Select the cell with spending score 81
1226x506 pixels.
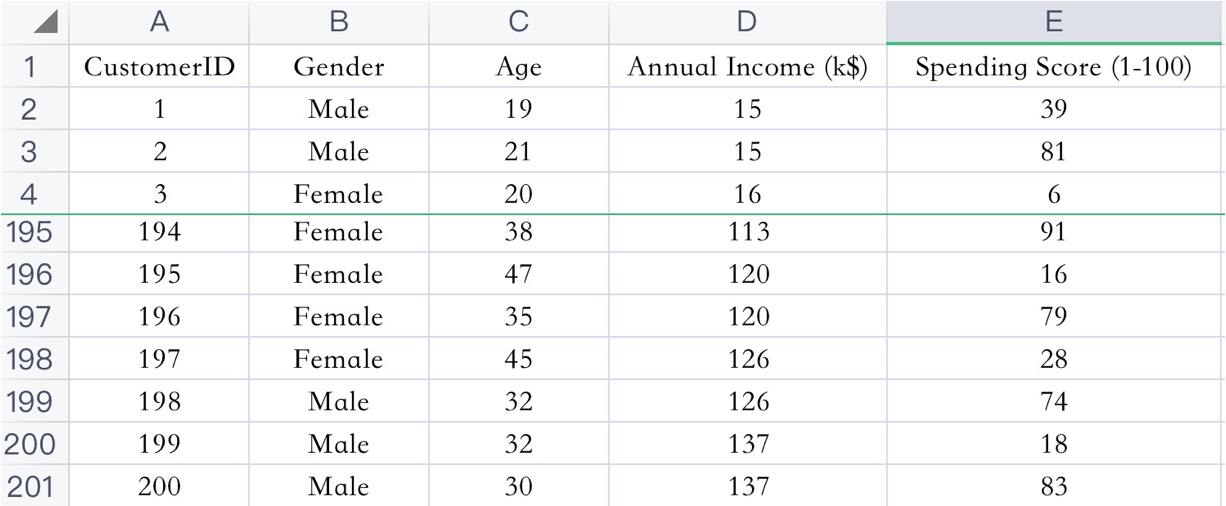point(1055,151)
